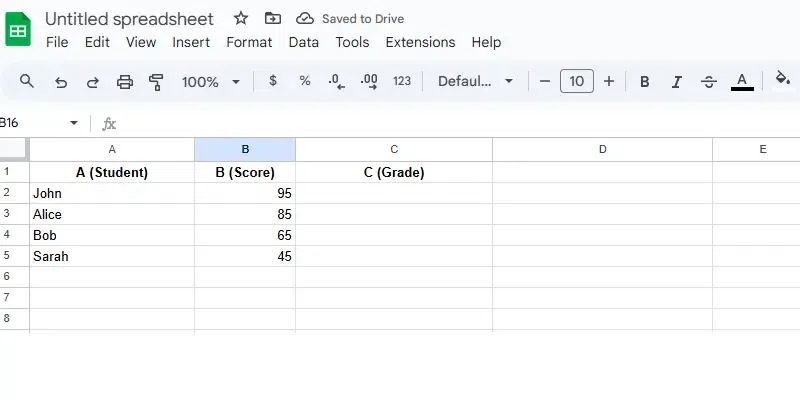This screenshot has width=800, height=400.
Task: Open the Insert menu
Action: point(191,42)
